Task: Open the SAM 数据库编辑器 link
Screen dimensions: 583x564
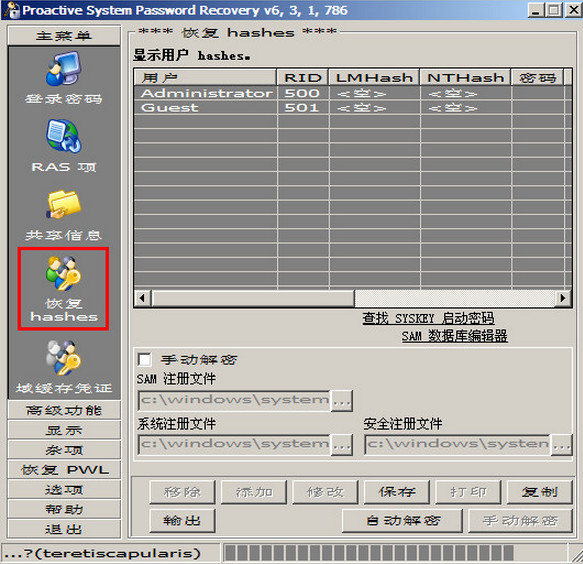Action: pyautogui.click(x=454, y=336)
